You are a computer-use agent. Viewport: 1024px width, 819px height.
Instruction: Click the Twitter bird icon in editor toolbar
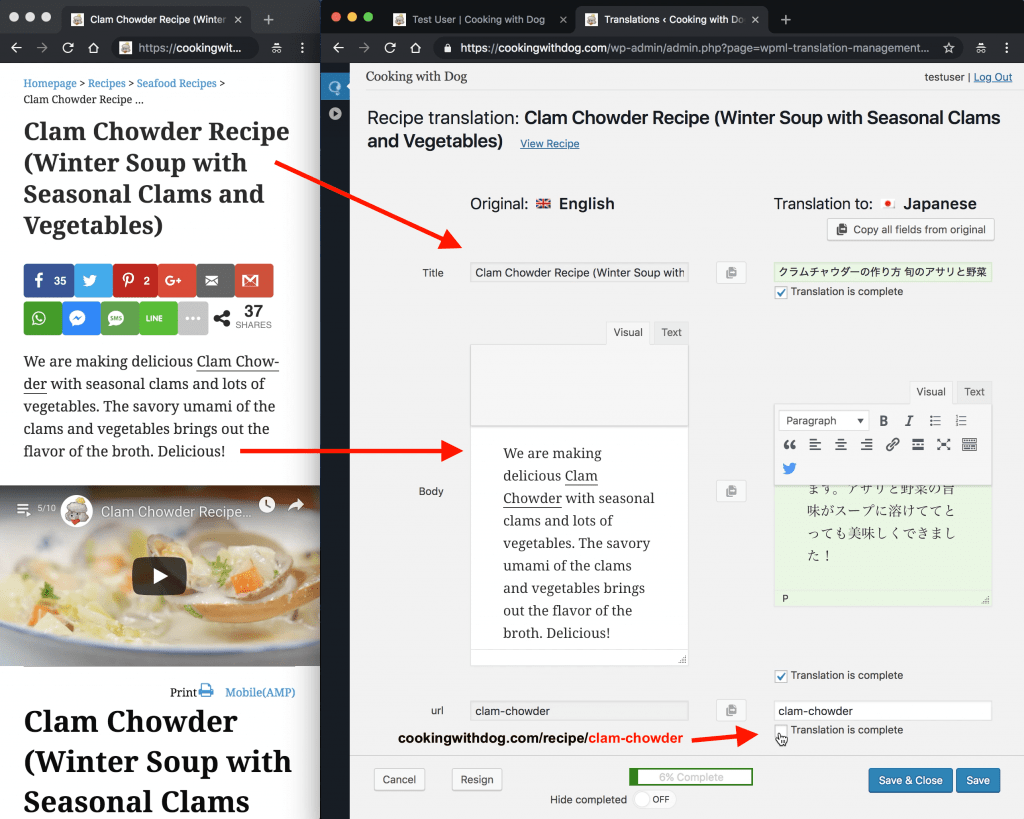click(790, 468)
